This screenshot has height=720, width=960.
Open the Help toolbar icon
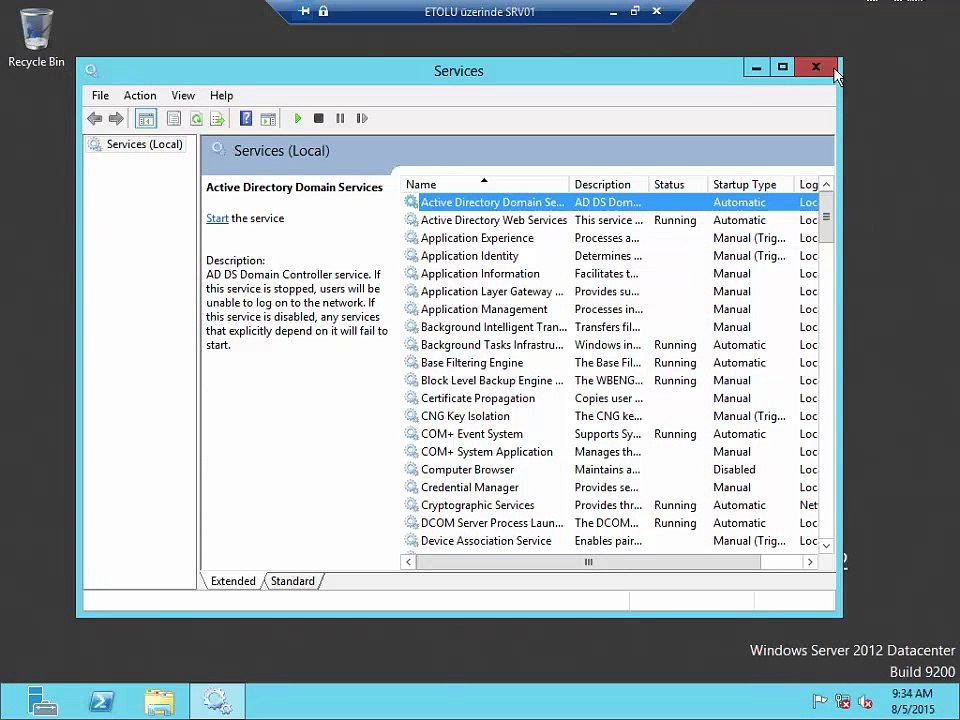tap(246, 118)
